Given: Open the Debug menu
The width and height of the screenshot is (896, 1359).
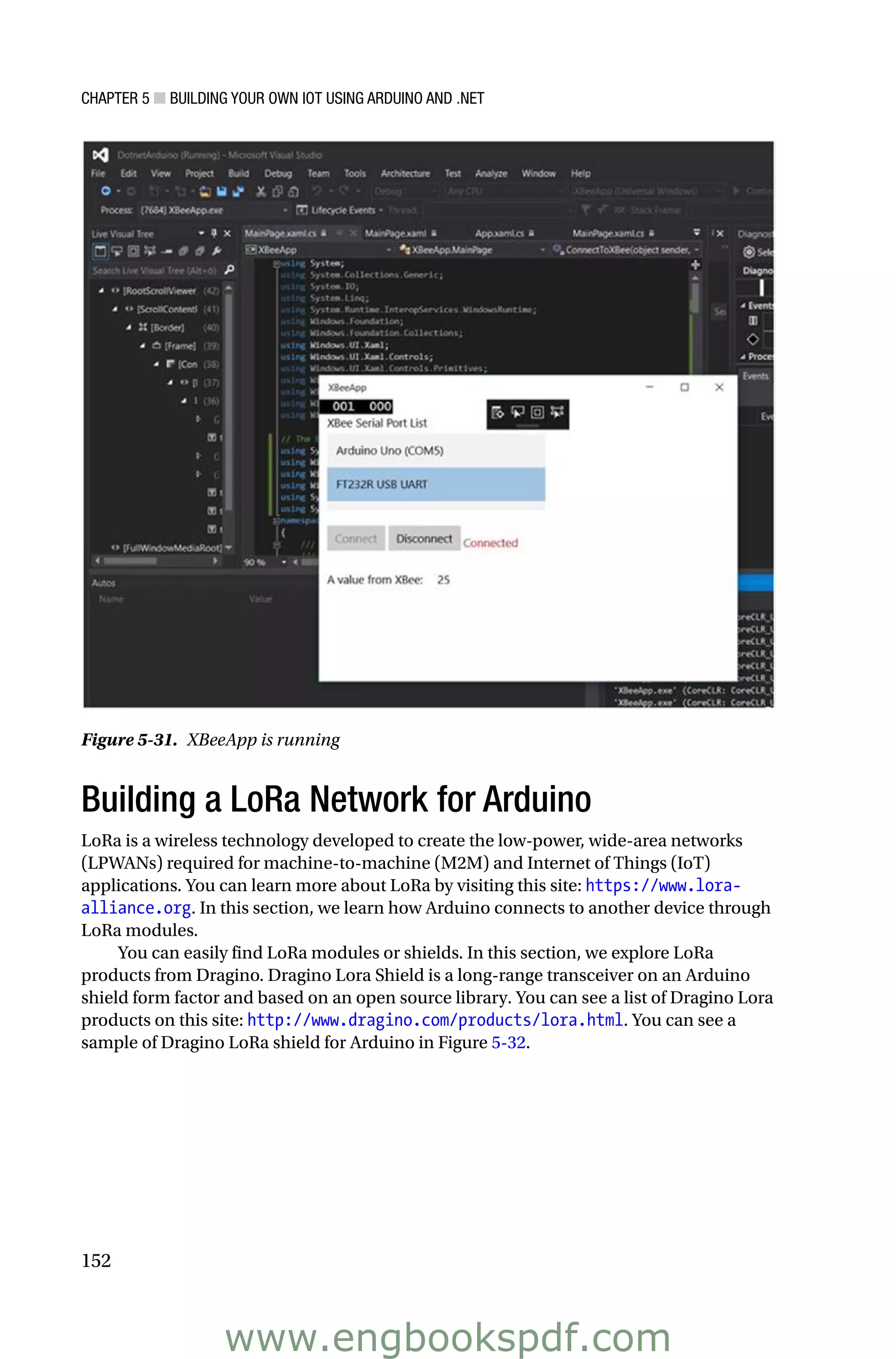Looking at the screenshot, I should [x=278, y=173].
